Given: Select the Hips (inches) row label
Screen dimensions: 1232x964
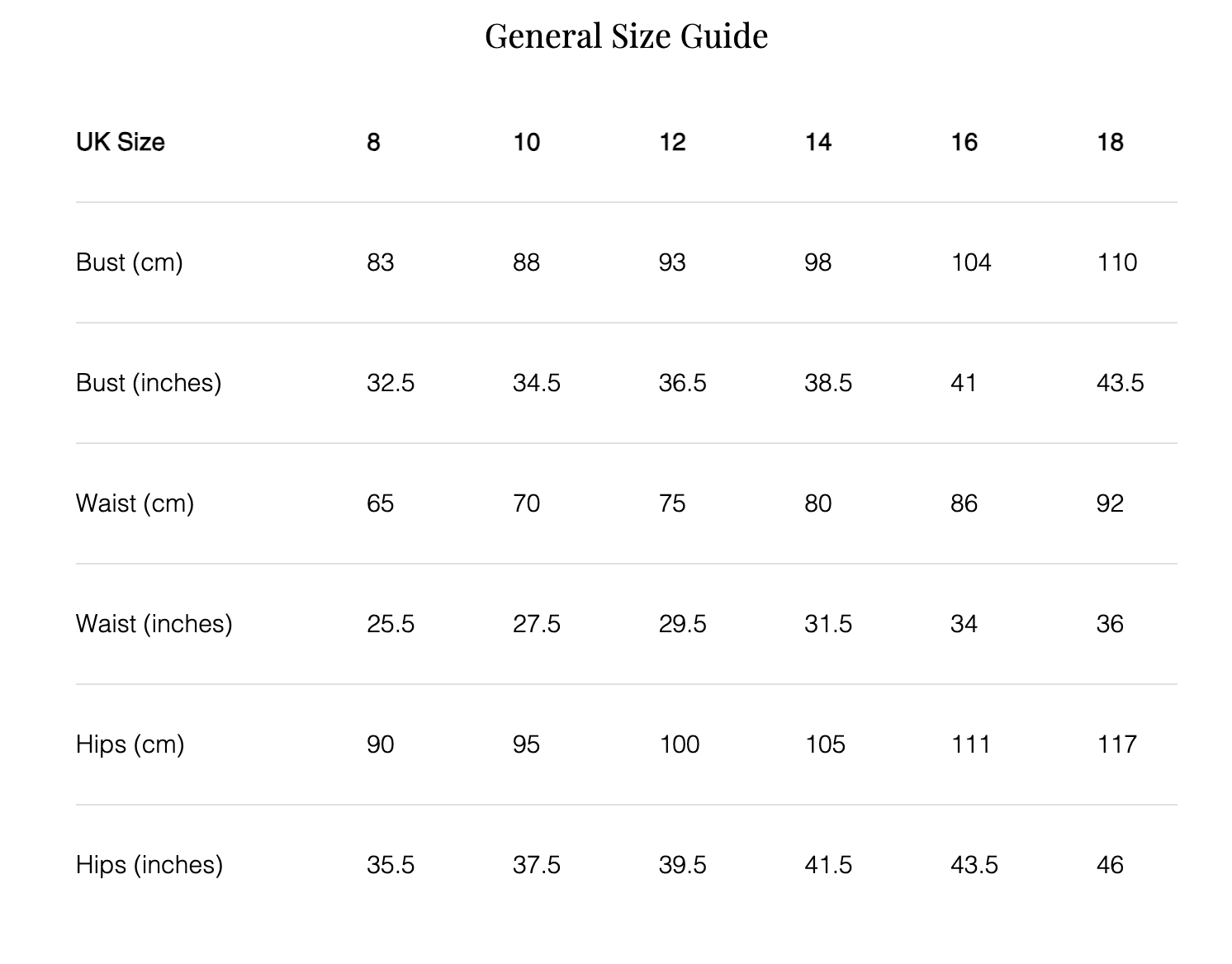Looking at the screenshot, I should pos(149,865).
